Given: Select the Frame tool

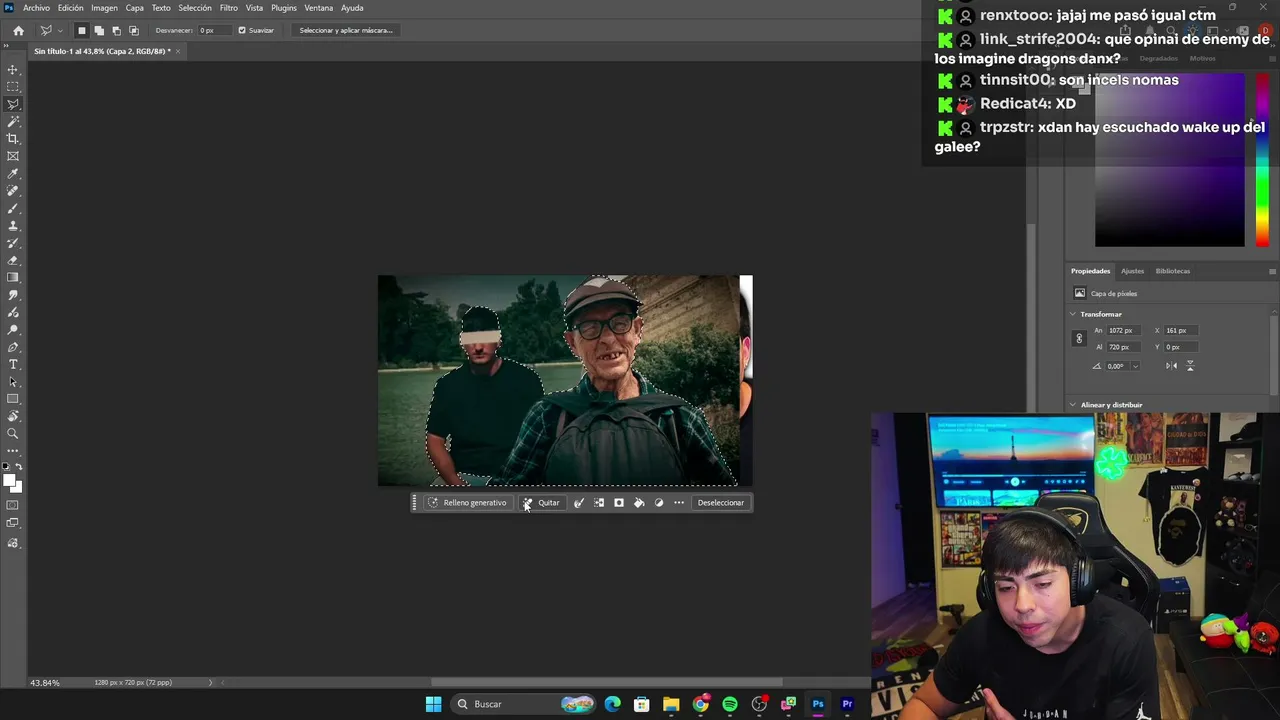Looking at the screenshot, I should [x=13, y=156].
